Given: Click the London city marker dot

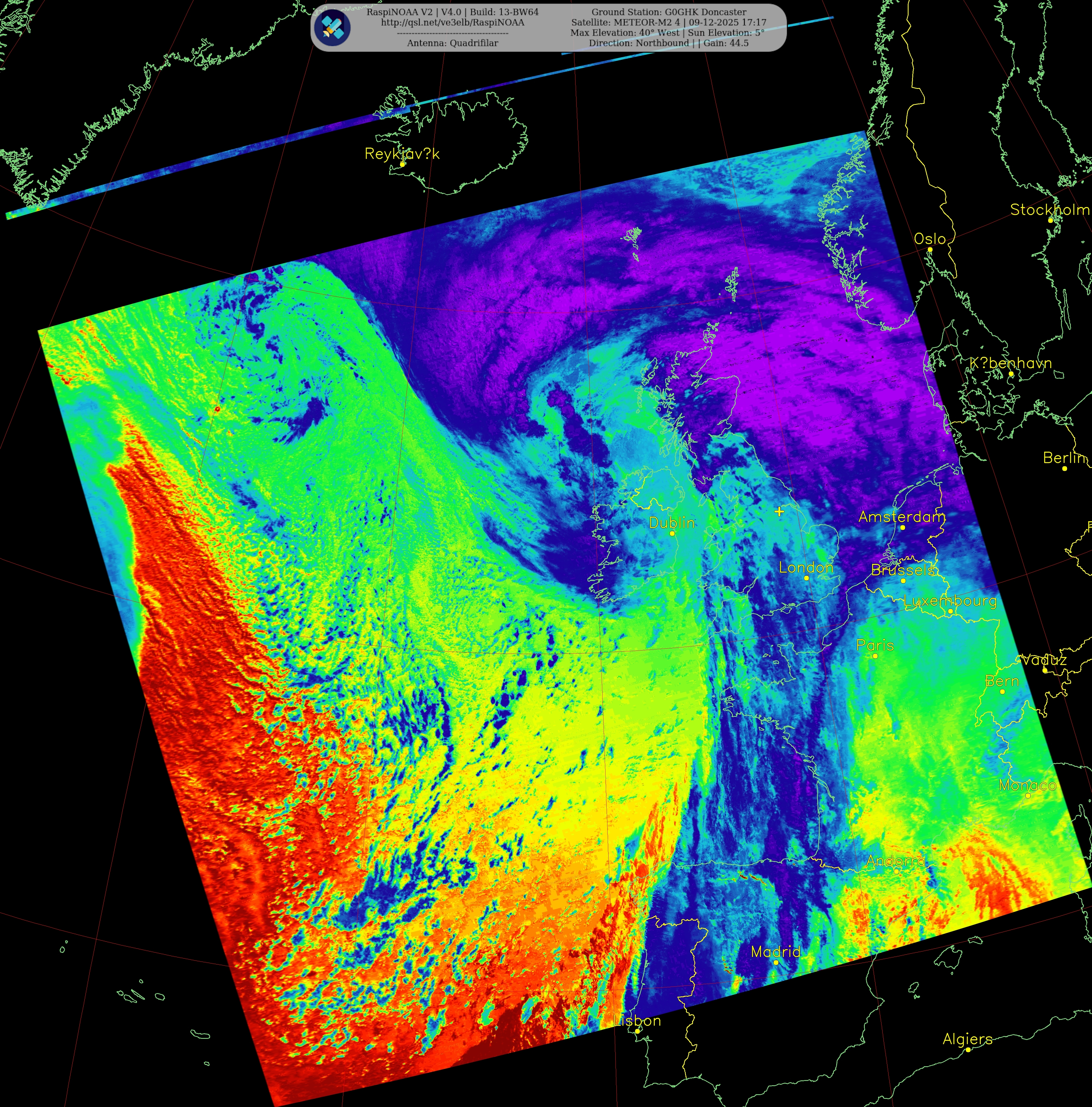Looking at the screenshot, I should coord(807,578).
